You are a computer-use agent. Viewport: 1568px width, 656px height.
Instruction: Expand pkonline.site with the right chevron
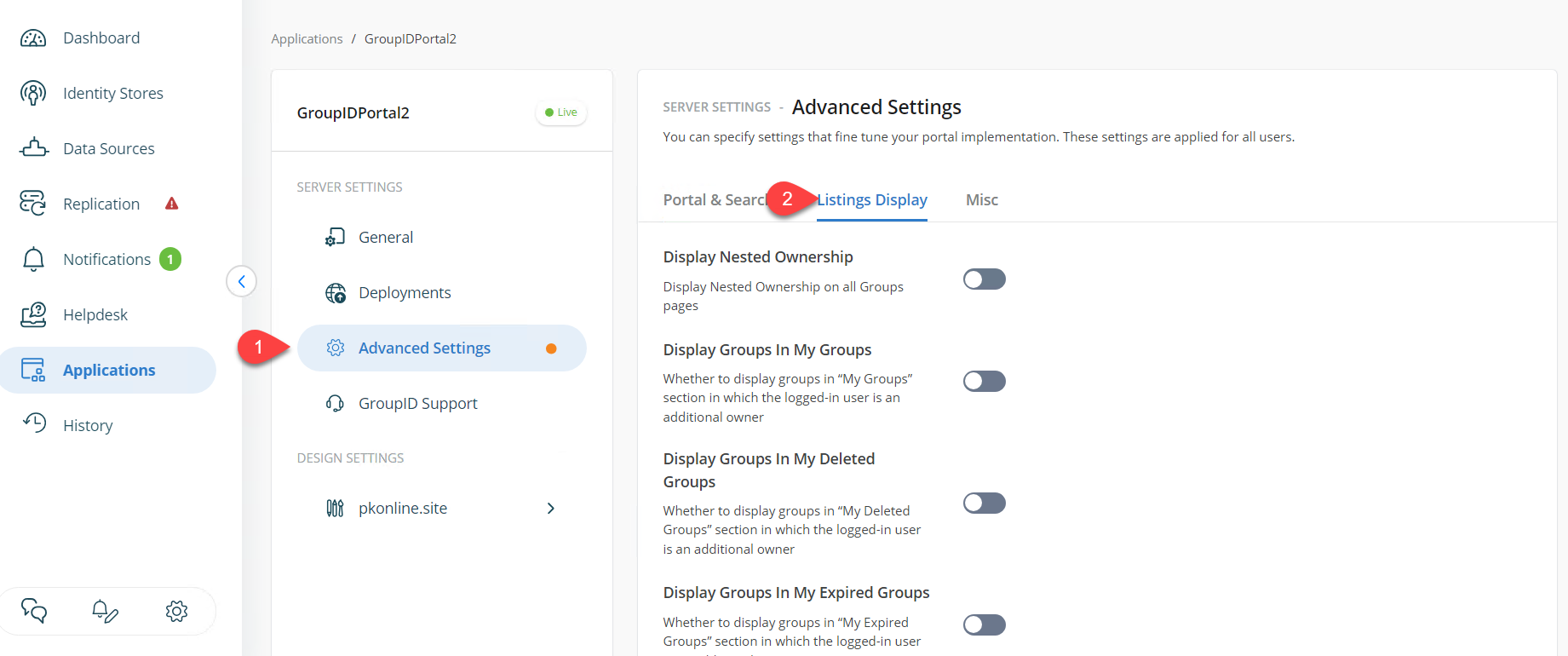[x=550, y=509]
